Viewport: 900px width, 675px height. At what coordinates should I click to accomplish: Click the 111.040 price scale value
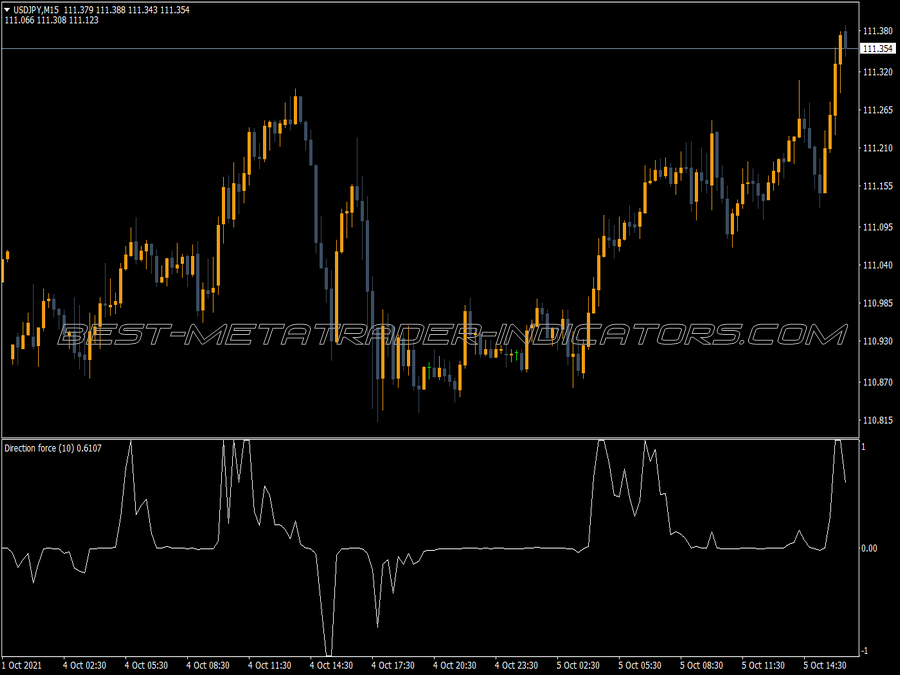click(x=878, y=265)
